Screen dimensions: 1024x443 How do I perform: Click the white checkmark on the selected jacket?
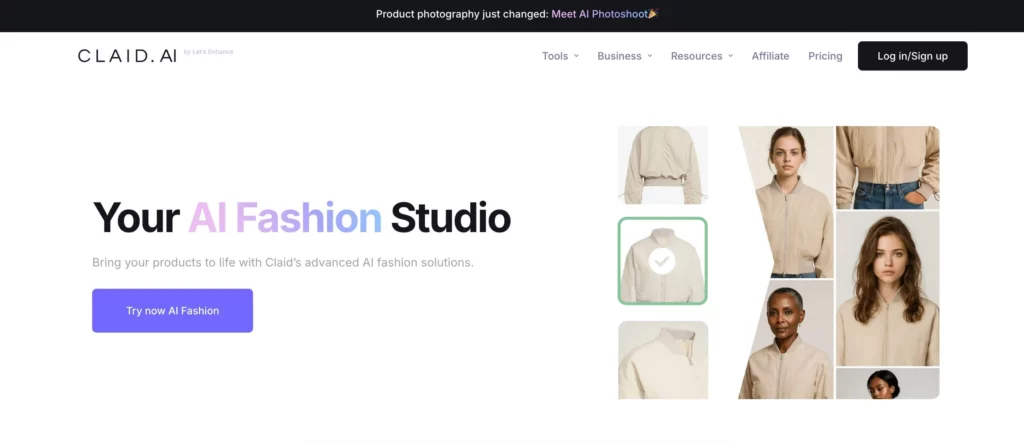tap(661, 262)
